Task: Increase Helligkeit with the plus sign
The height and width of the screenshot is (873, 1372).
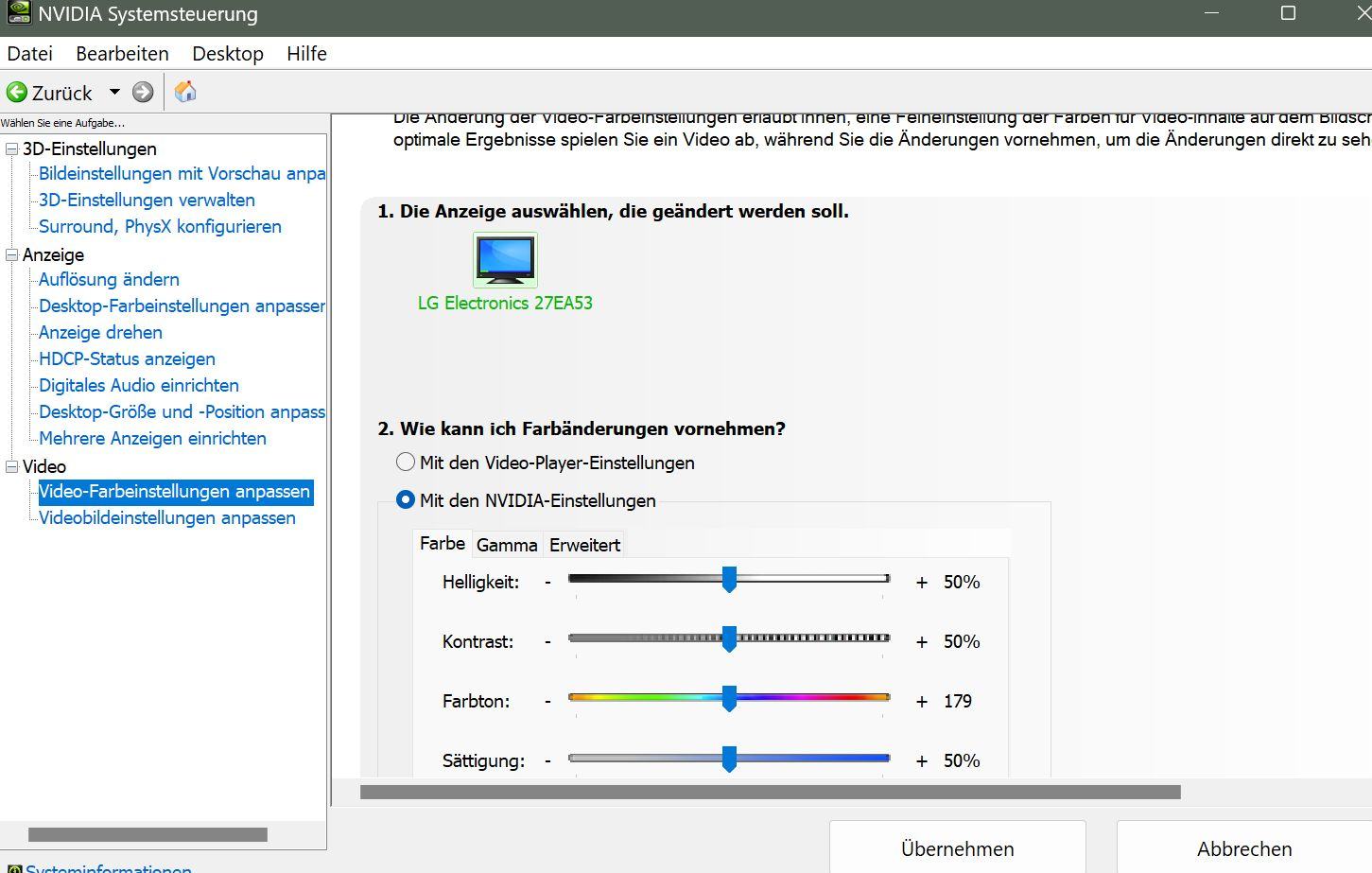Action: tap(922, 583)
